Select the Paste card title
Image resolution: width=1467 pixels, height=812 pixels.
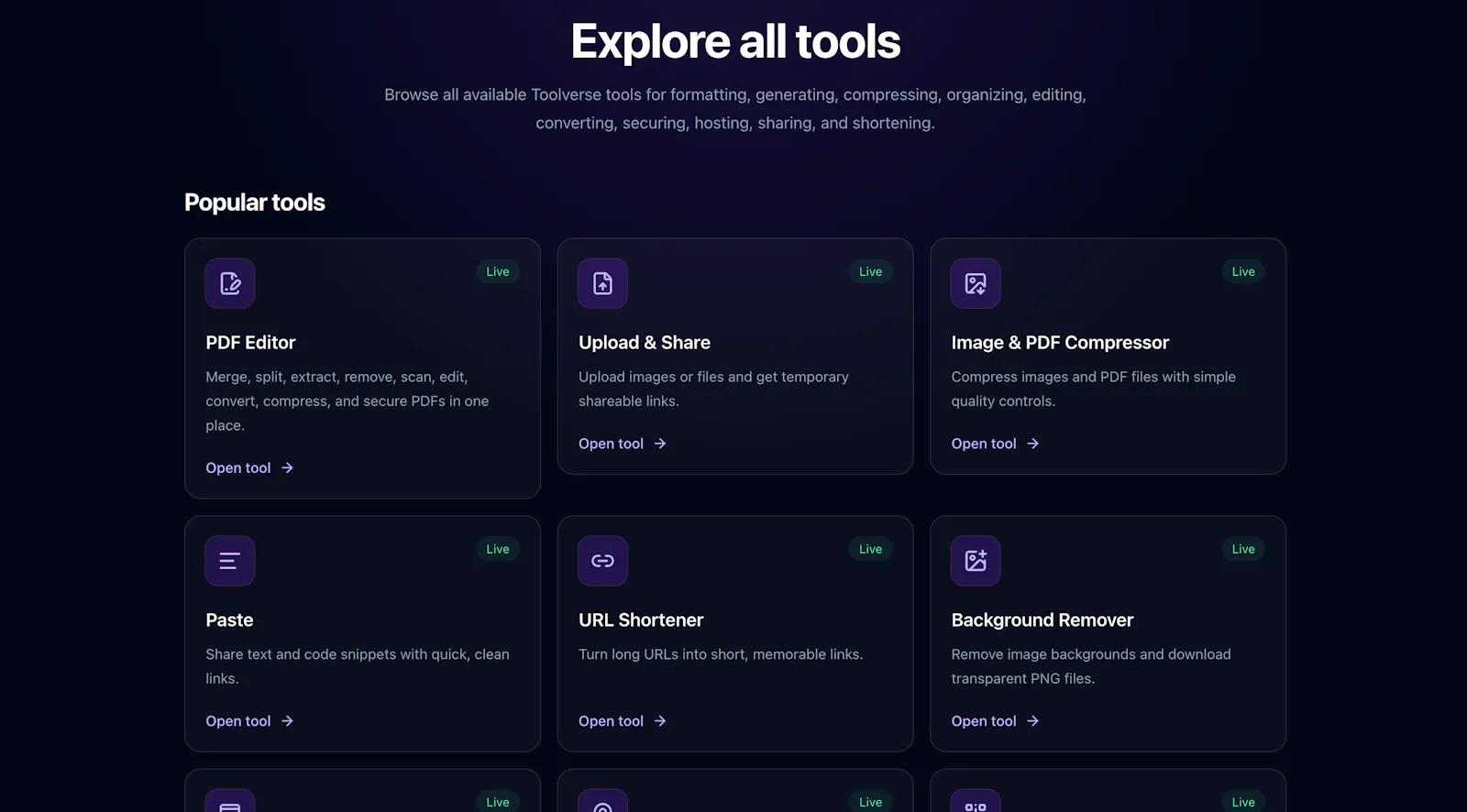point(229,620)
